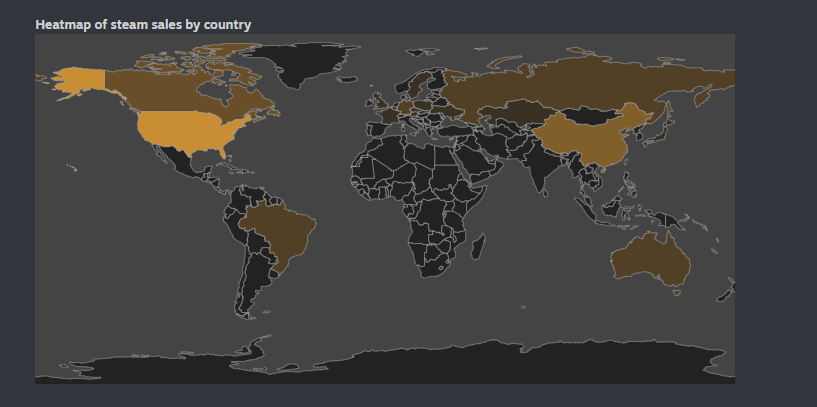
Task: Select Iceland on the world map
Action: tap(348, 80)
